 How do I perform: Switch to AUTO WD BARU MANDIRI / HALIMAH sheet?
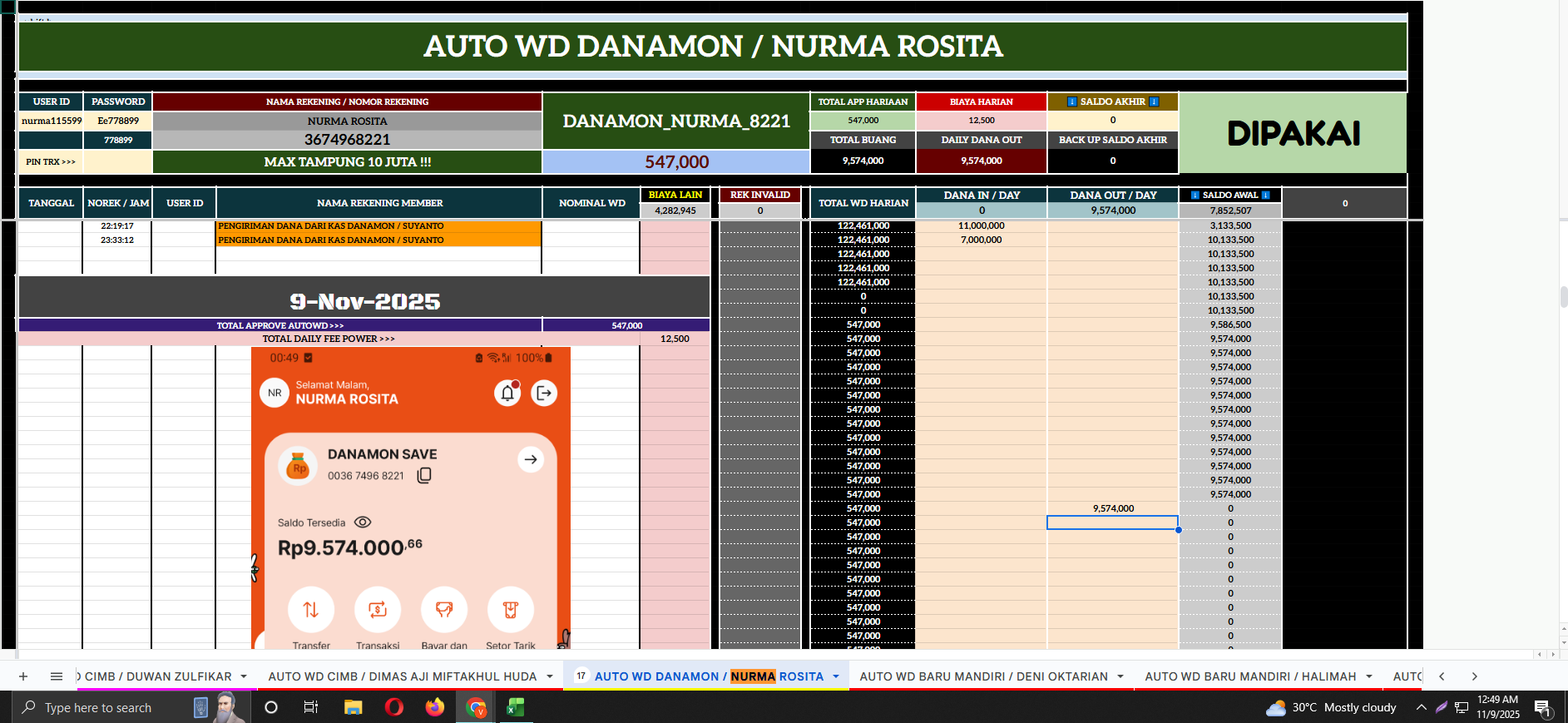1250,676
